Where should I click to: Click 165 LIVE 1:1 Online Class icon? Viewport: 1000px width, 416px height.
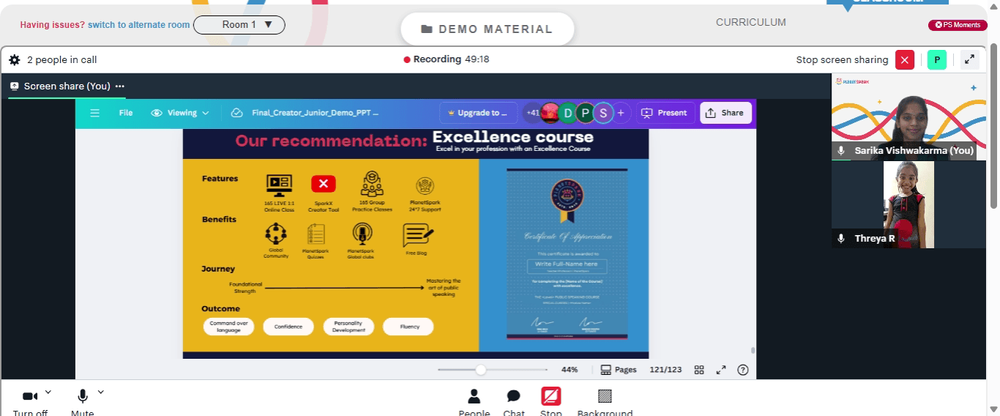coord(279,184)
